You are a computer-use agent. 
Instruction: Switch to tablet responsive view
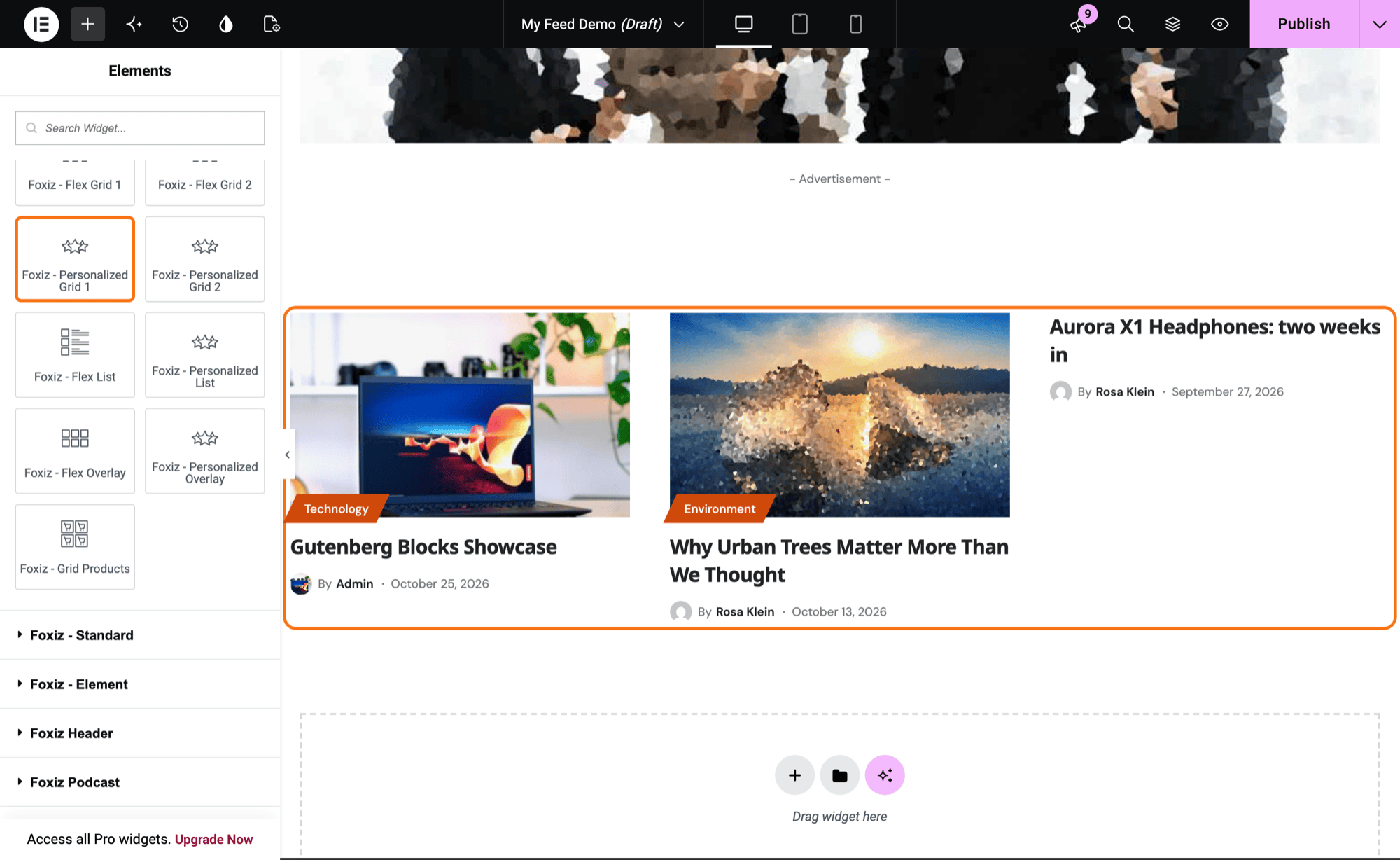(x=799, y=24)
